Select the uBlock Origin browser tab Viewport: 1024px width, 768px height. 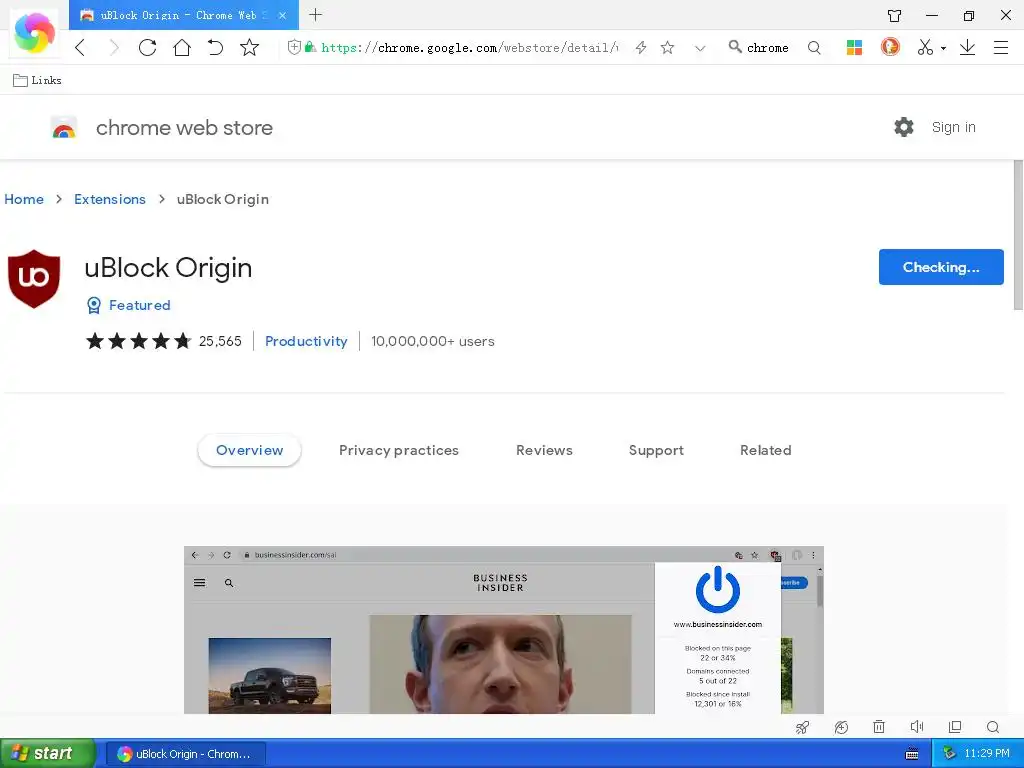coord(184,15)
